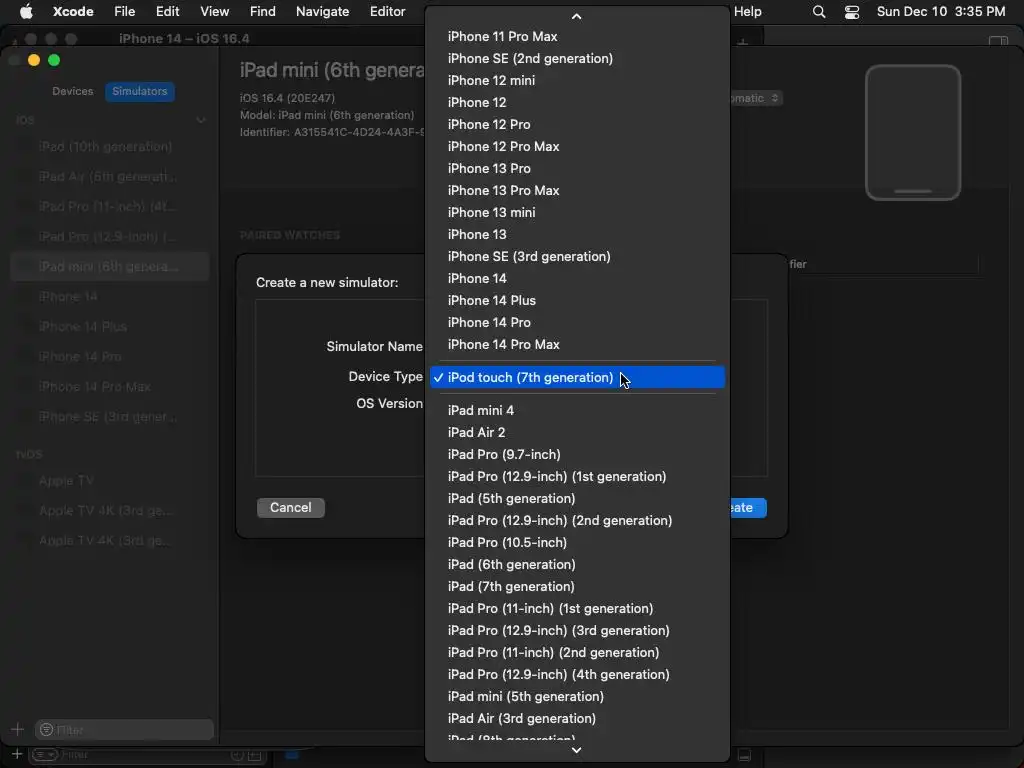Viewport: 1024px width, 768px height.
Task: Open the Edit menu
Action: click(x=167, y=12)
